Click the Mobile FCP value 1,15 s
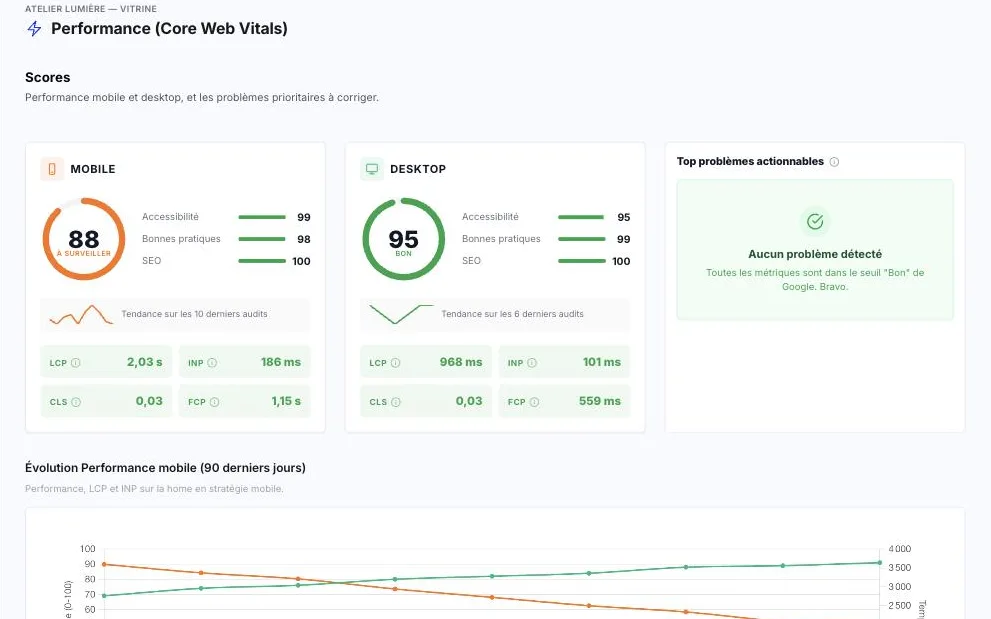 (x=286, y=401)
